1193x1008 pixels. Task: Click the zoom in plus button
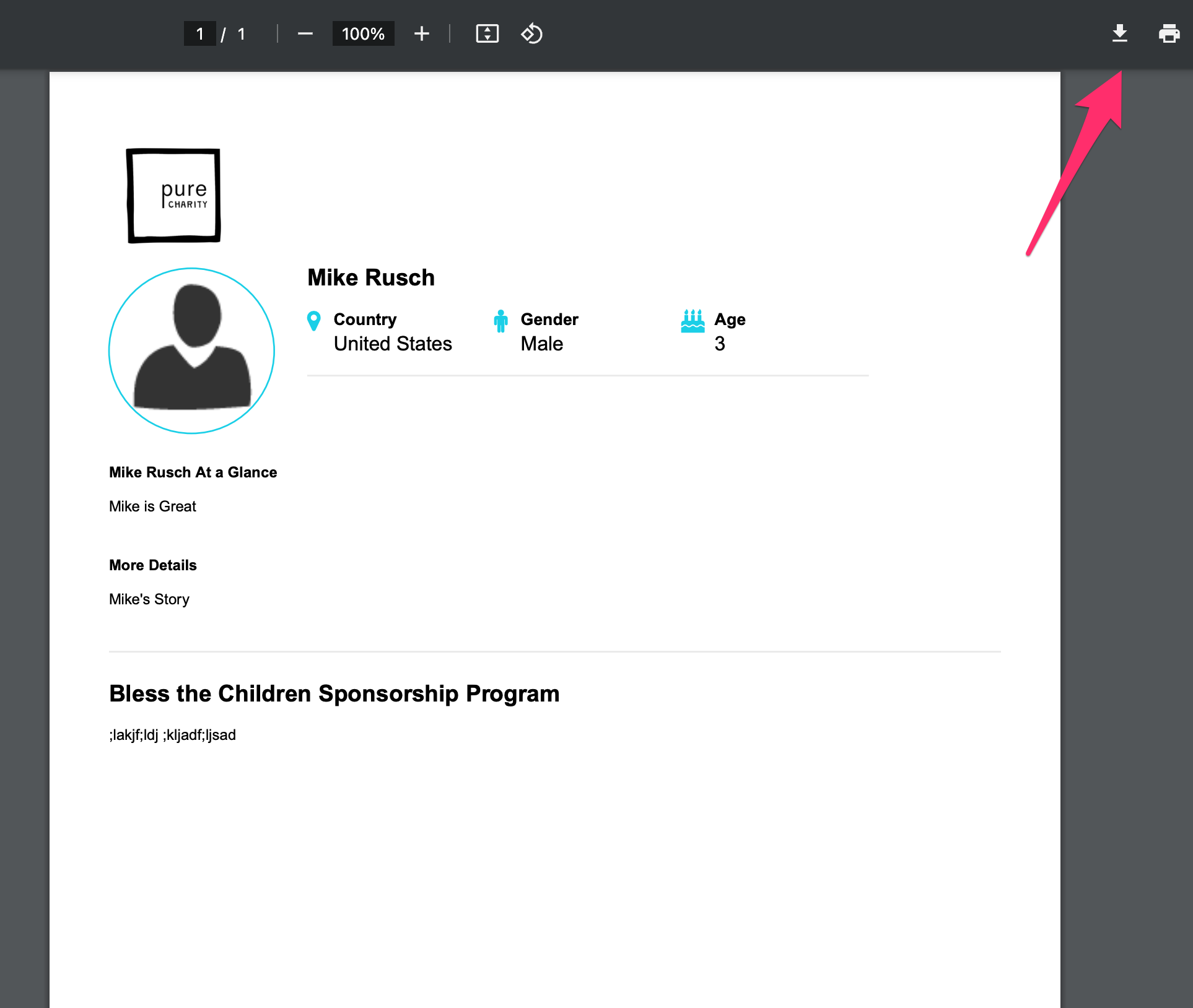coord(422,33)
